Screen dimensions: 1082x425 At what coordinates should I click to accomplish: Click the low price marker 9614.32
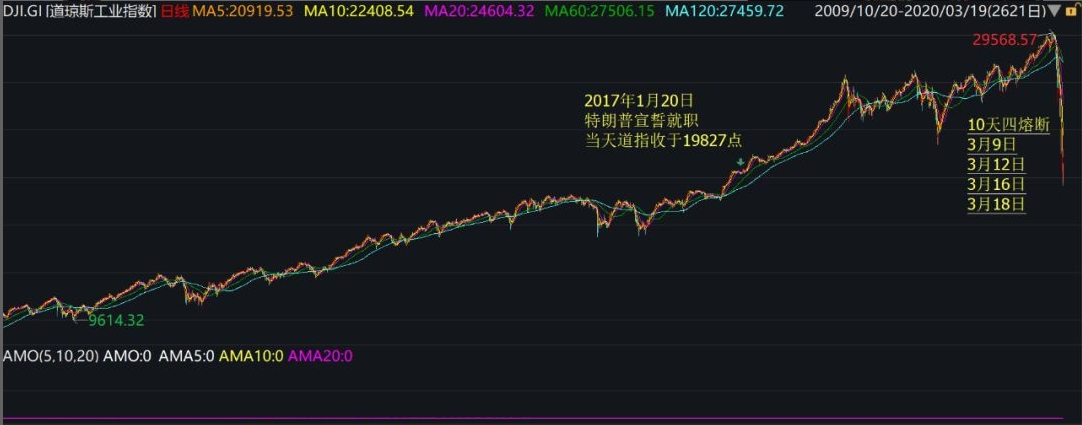coord(116,320)
